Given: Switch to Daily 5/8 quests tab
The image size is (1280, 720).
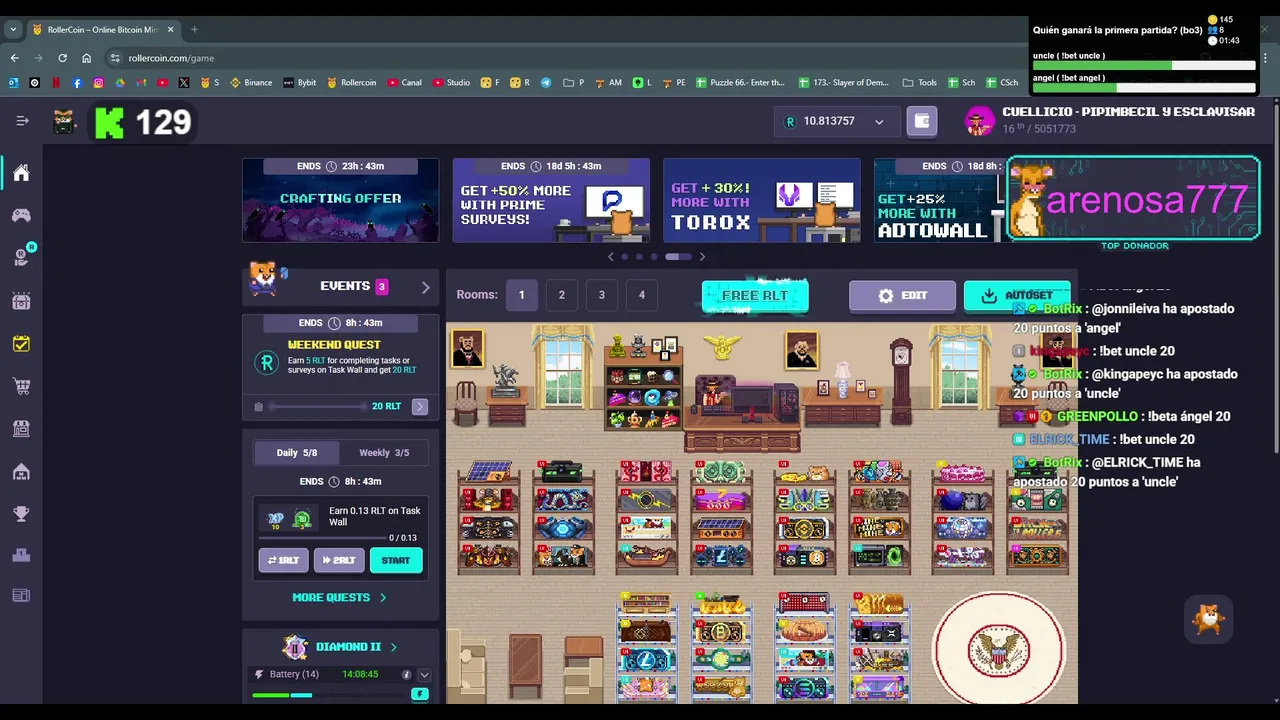Looking at the screenshot, I should click(x=297, y=453).
